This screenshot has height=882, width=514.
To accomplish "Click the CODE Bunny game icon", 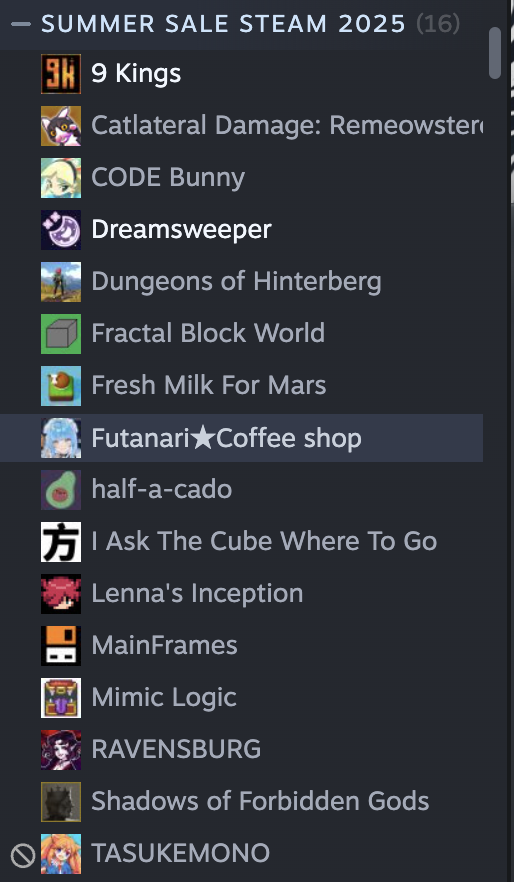I will pyautogui.click(x=61, y=178).
